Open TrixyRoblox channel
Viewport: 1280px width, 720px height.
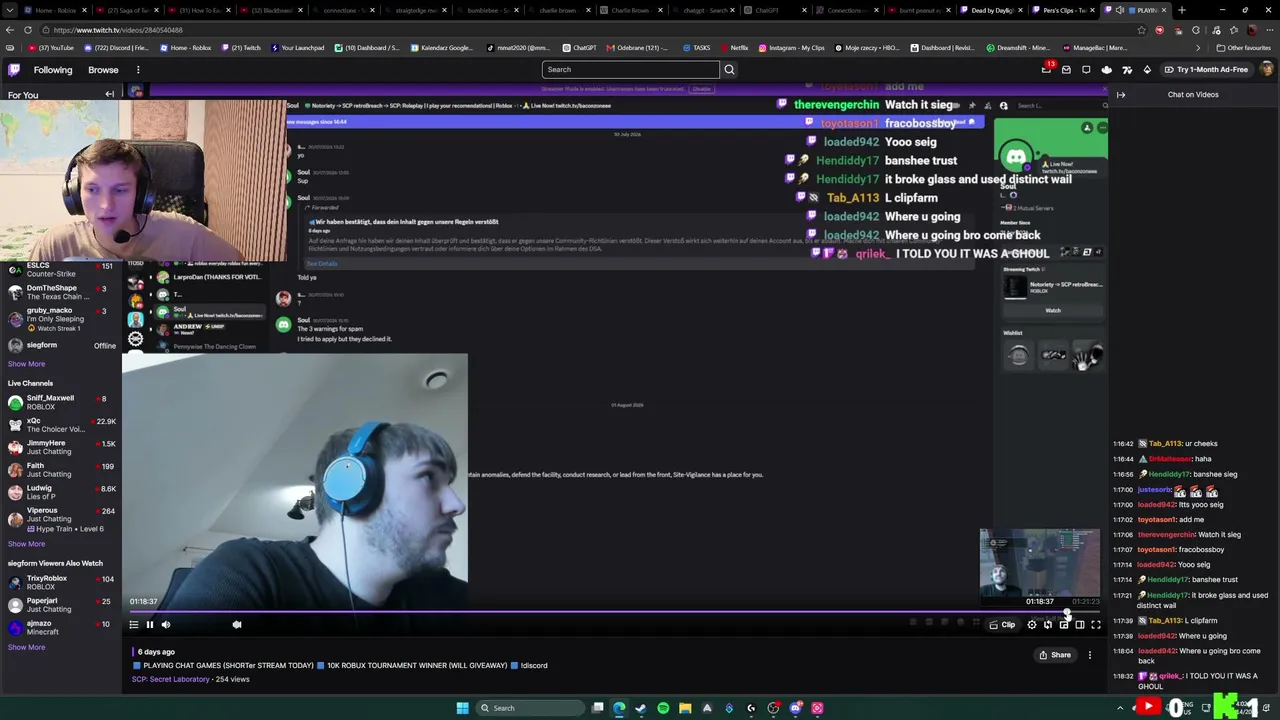click(61, 582)
